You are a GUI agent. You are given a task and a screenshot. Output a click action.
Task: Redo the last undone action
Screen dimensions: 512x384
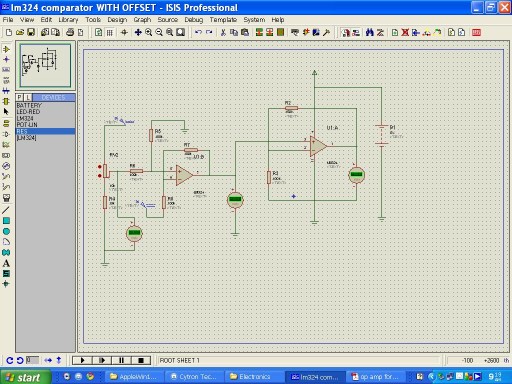point(209,32)
